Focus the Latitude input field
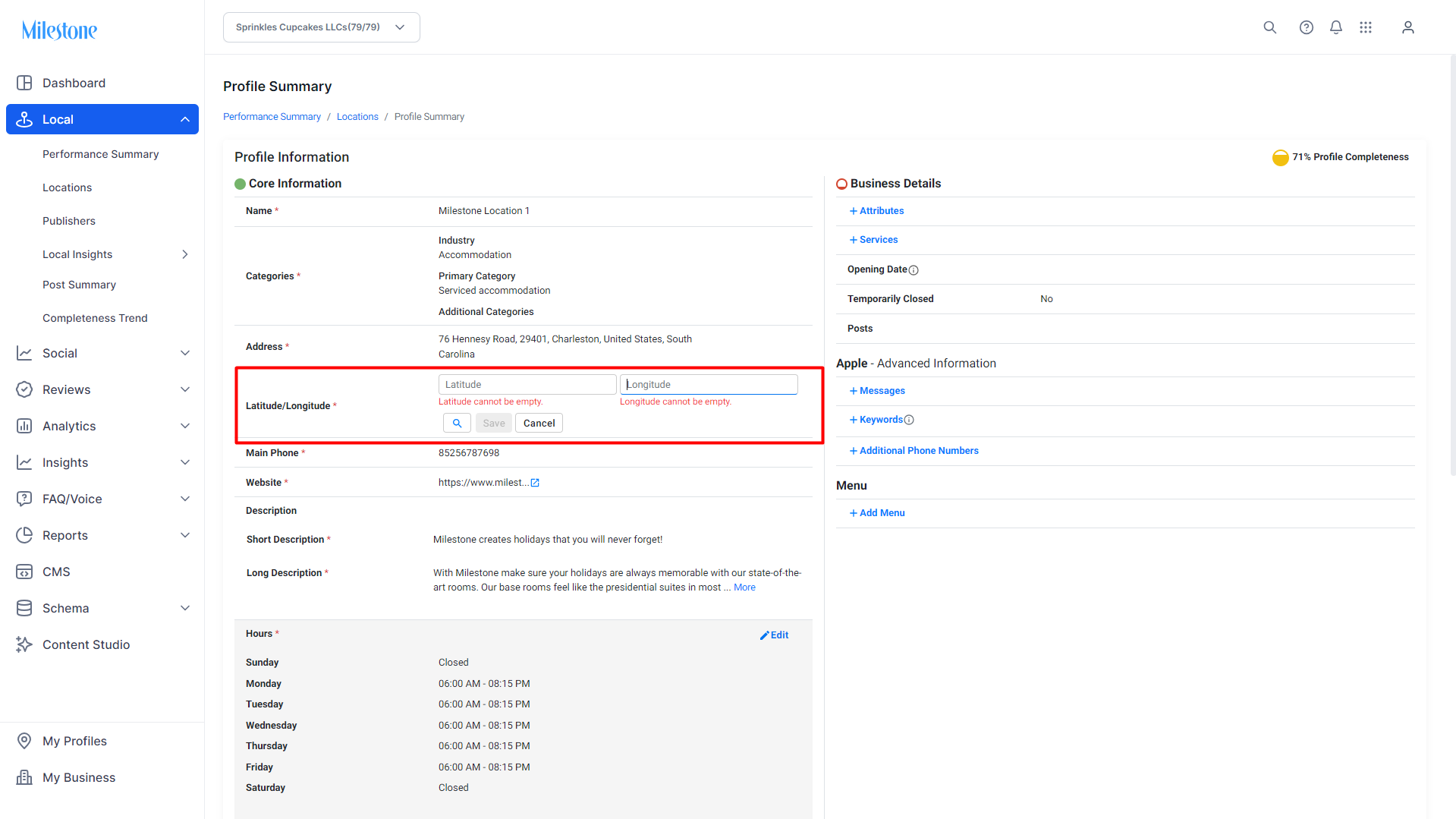Viewport: 1456px width, 819px height. point(527,385)
